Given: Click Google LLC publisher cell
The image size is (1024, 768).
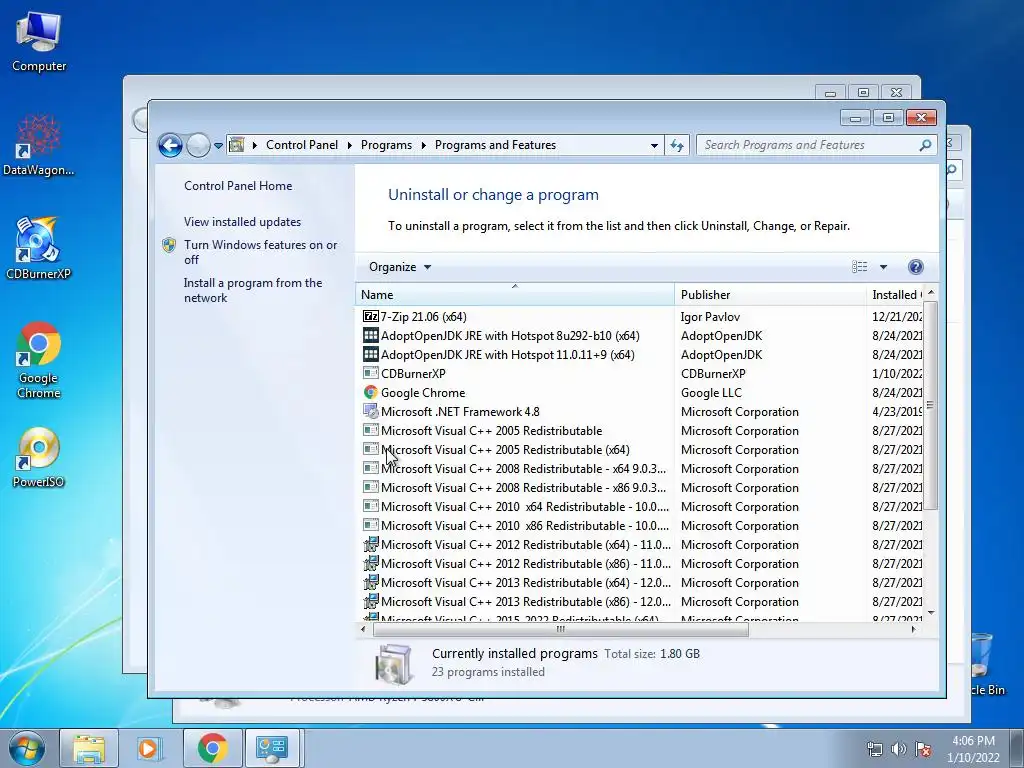Looking at the screenshot, I should tap(711, 392).
